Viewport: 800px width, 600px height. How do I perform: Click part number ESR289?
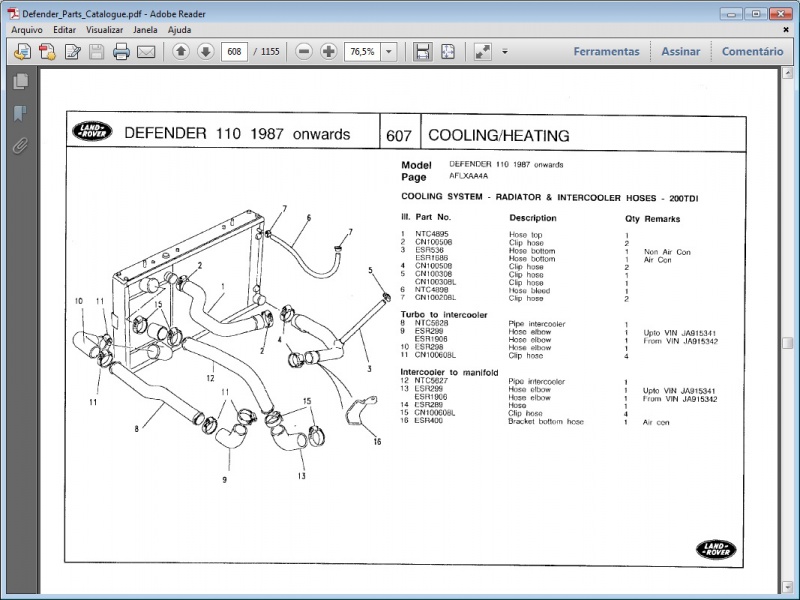[429, 404]
